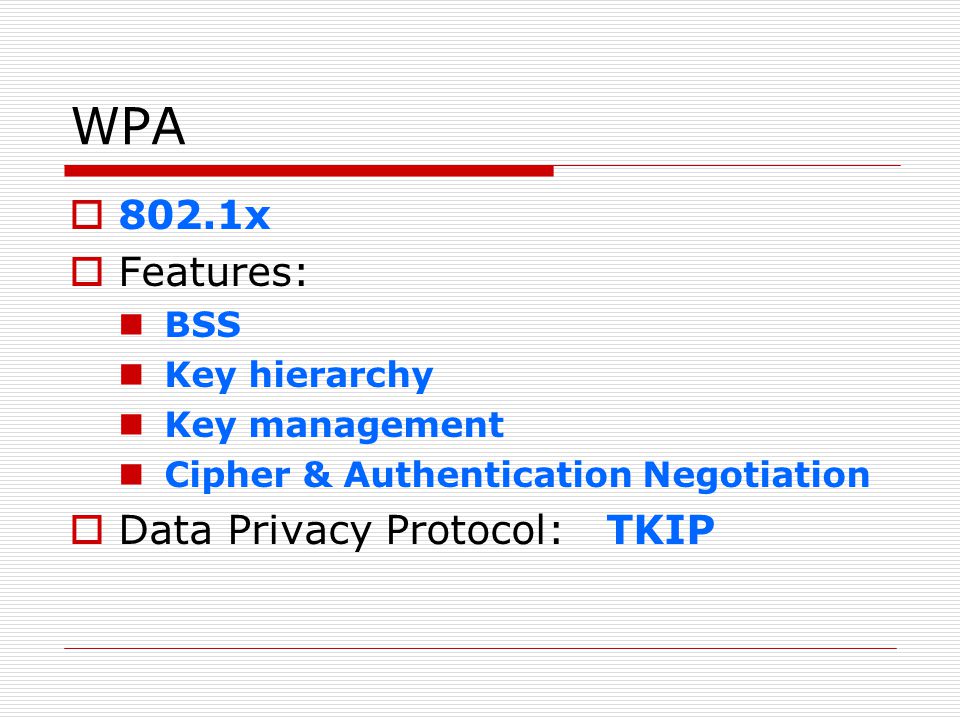960x720 pixels.
Task: Click the word Negotiation in the link
Action: (757, 476)
